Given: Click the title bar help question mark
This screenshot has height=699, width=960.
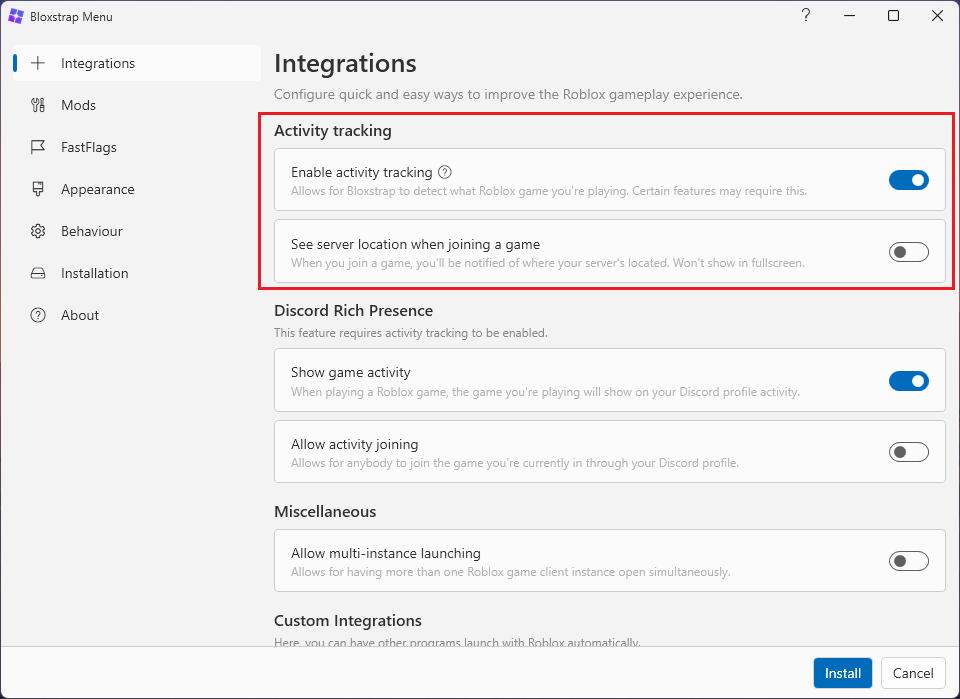Looking at the screenshot, I should 806,16.
